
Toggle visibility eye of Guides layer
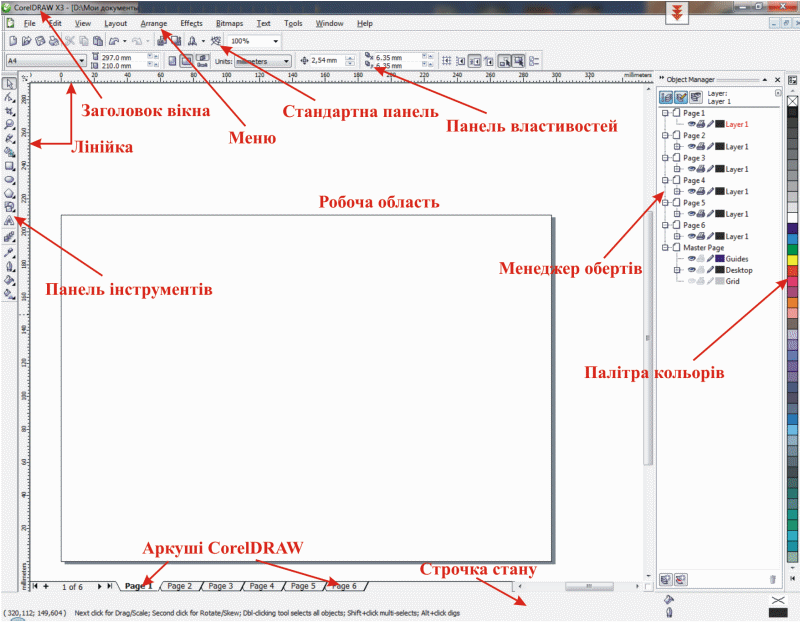tap(690, 258)
